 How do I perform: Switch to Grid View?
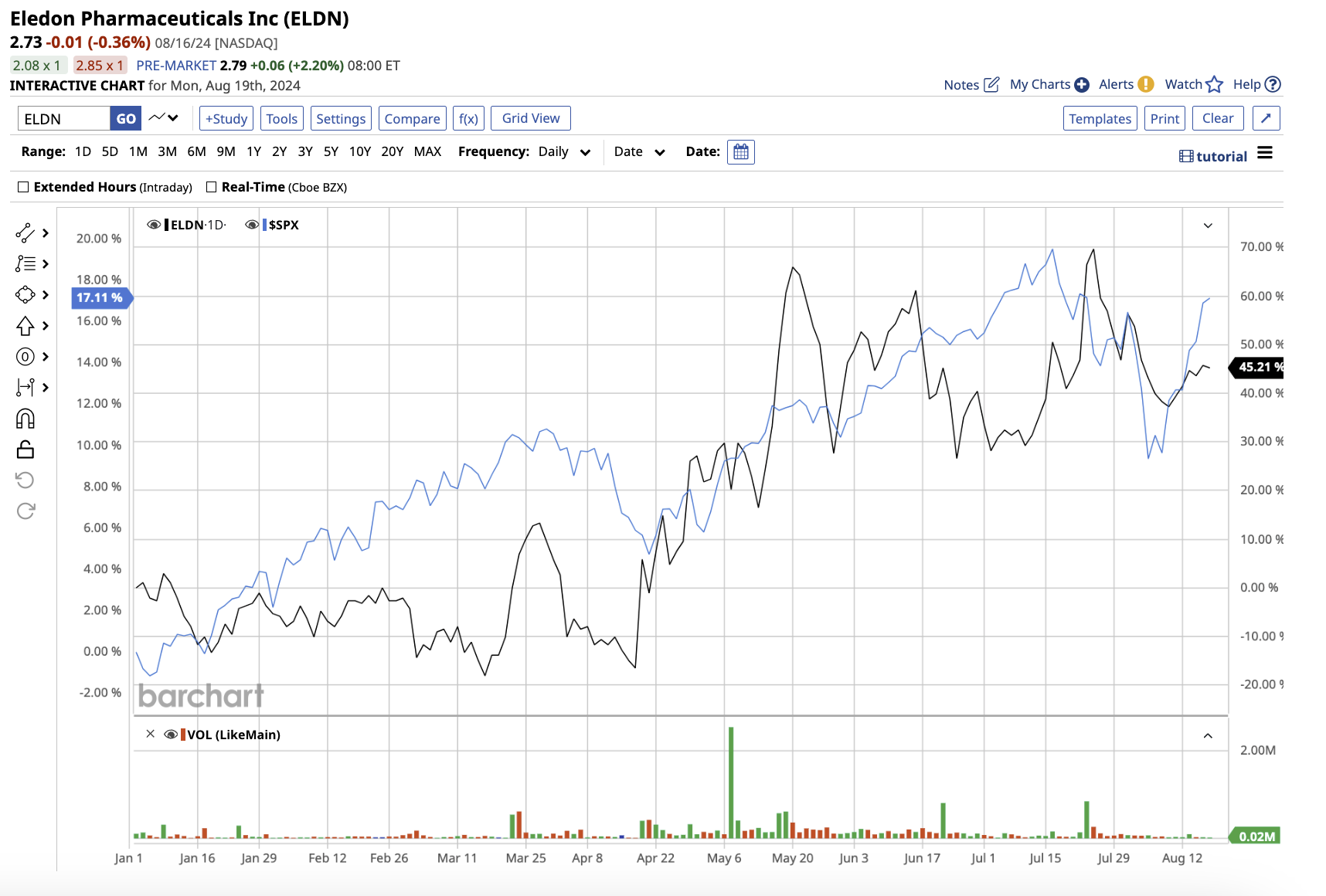531,118
